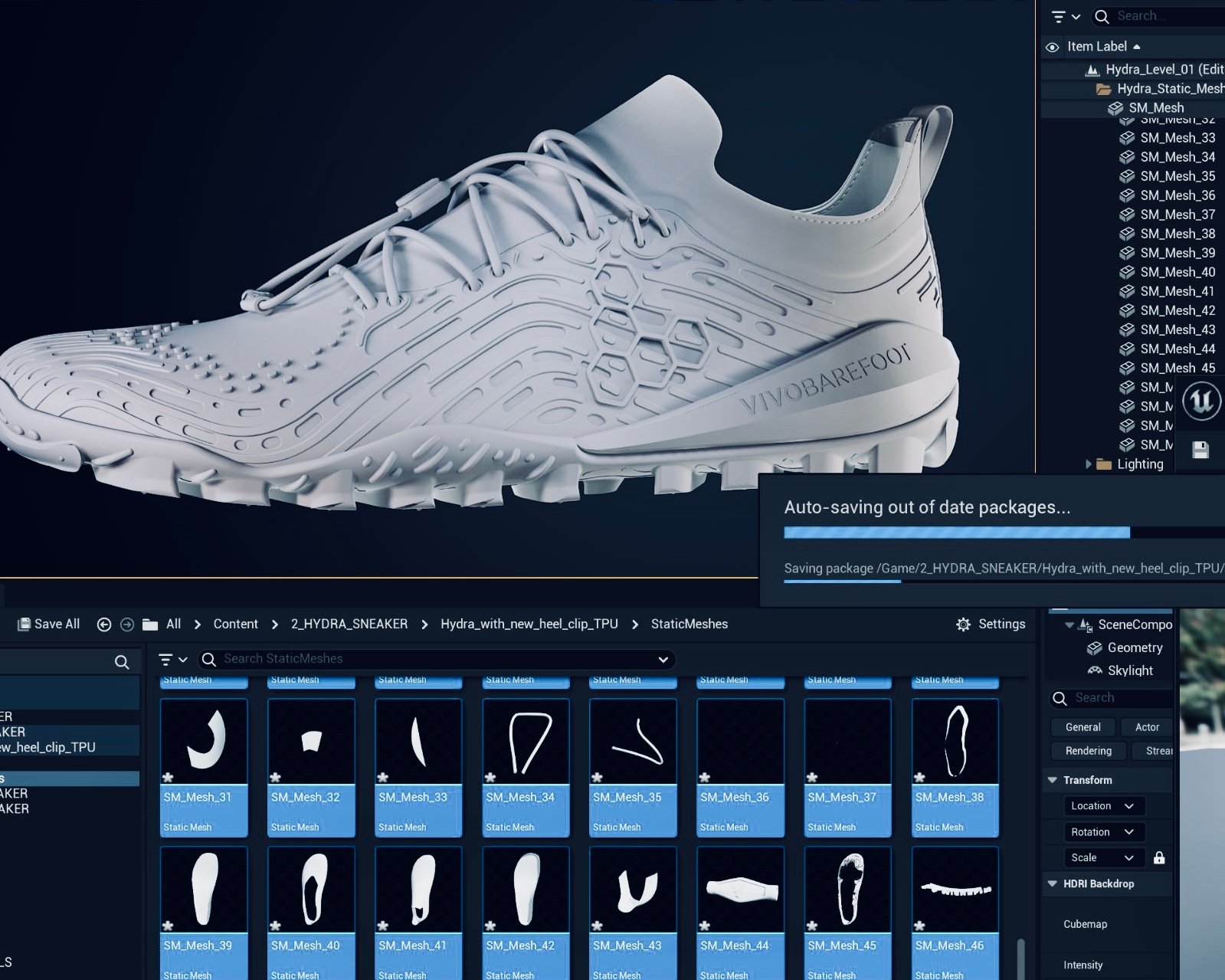Expand chevron after 2_HYDRA_SNEAKER breadcrumb
1225x980 pixels.
tap(424, 624)
